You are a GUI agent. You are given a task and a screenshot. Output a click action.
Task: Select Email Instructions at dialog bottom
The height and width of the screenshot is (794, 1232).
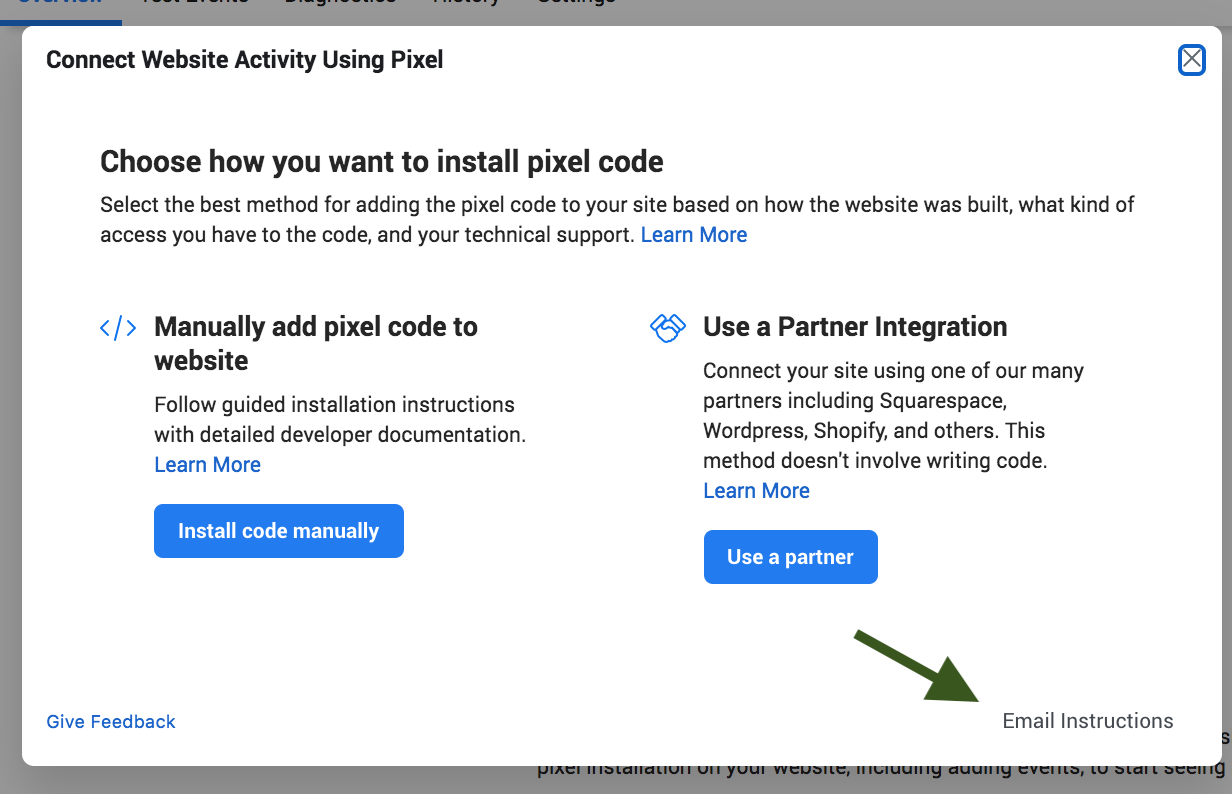tap(1088, 721)
